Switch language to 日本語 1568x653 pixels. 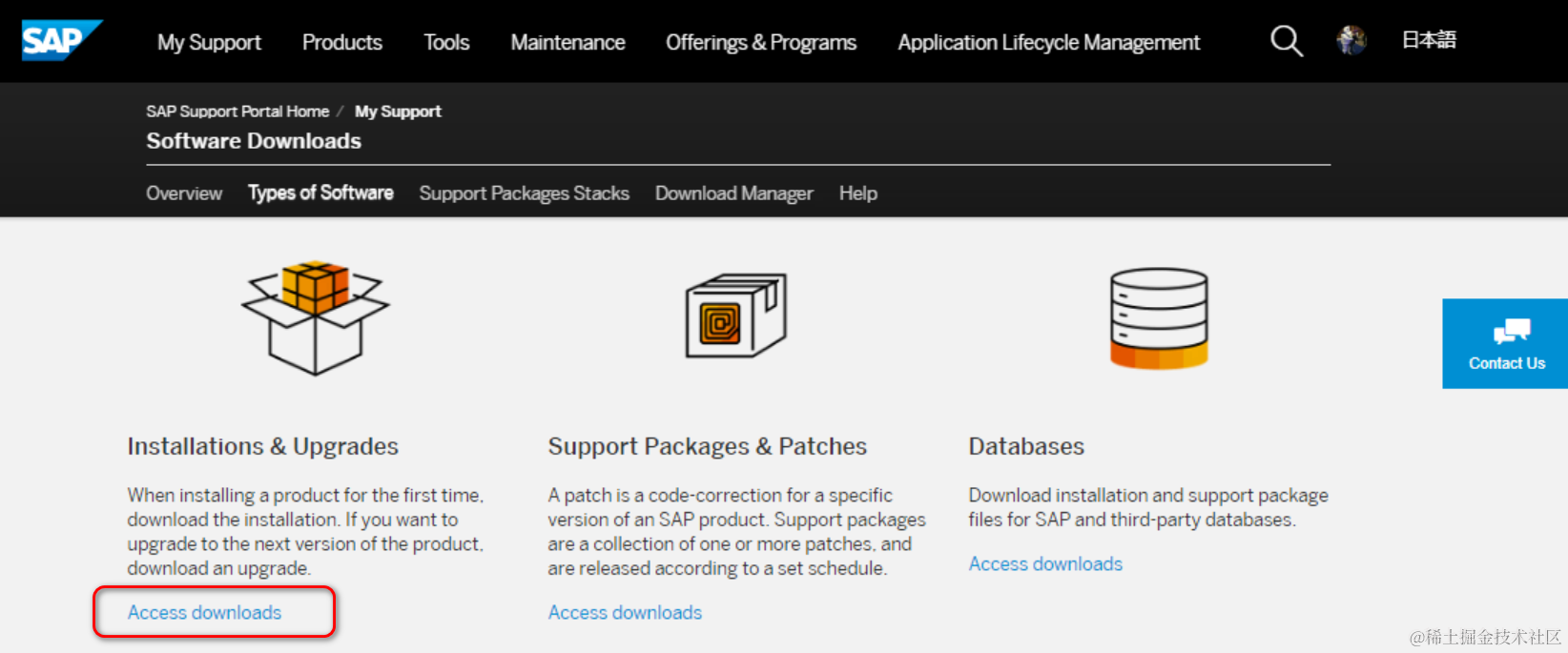click(1429, 40)
